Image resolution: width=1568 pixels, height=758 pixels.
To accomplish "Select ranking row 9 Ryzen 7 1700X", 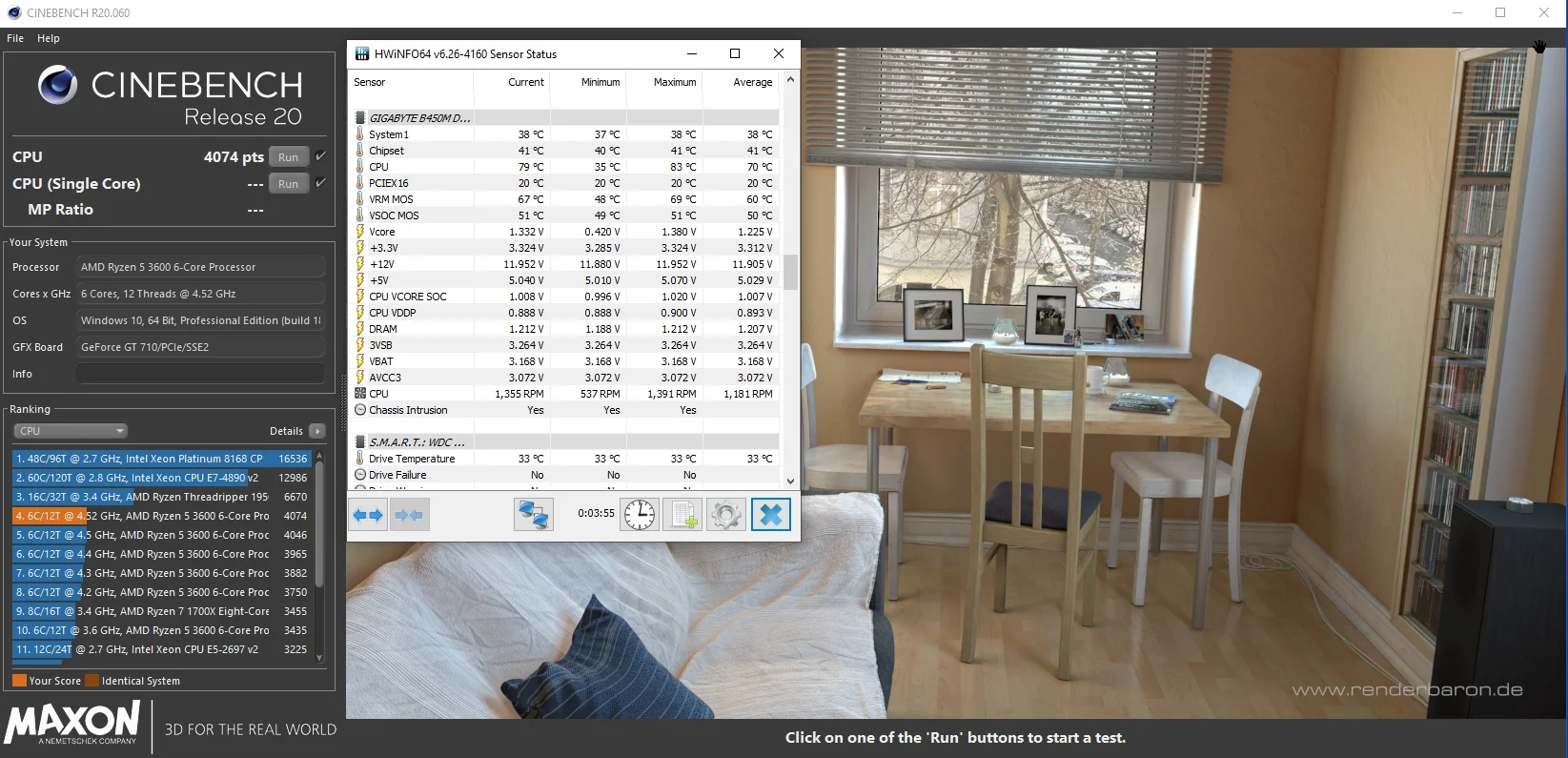I will pos(162,611).
